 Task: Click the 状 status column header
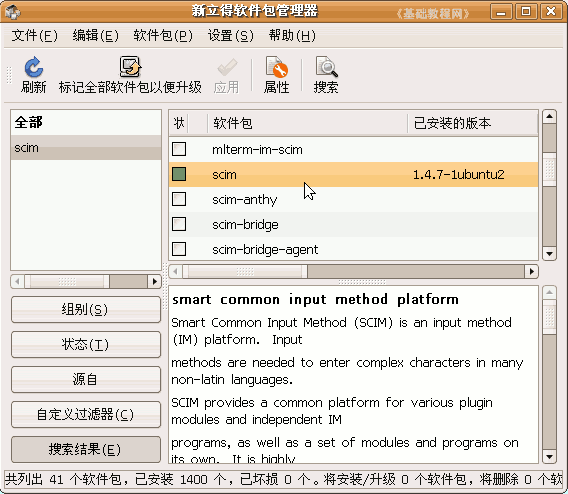tap(179, 123)
